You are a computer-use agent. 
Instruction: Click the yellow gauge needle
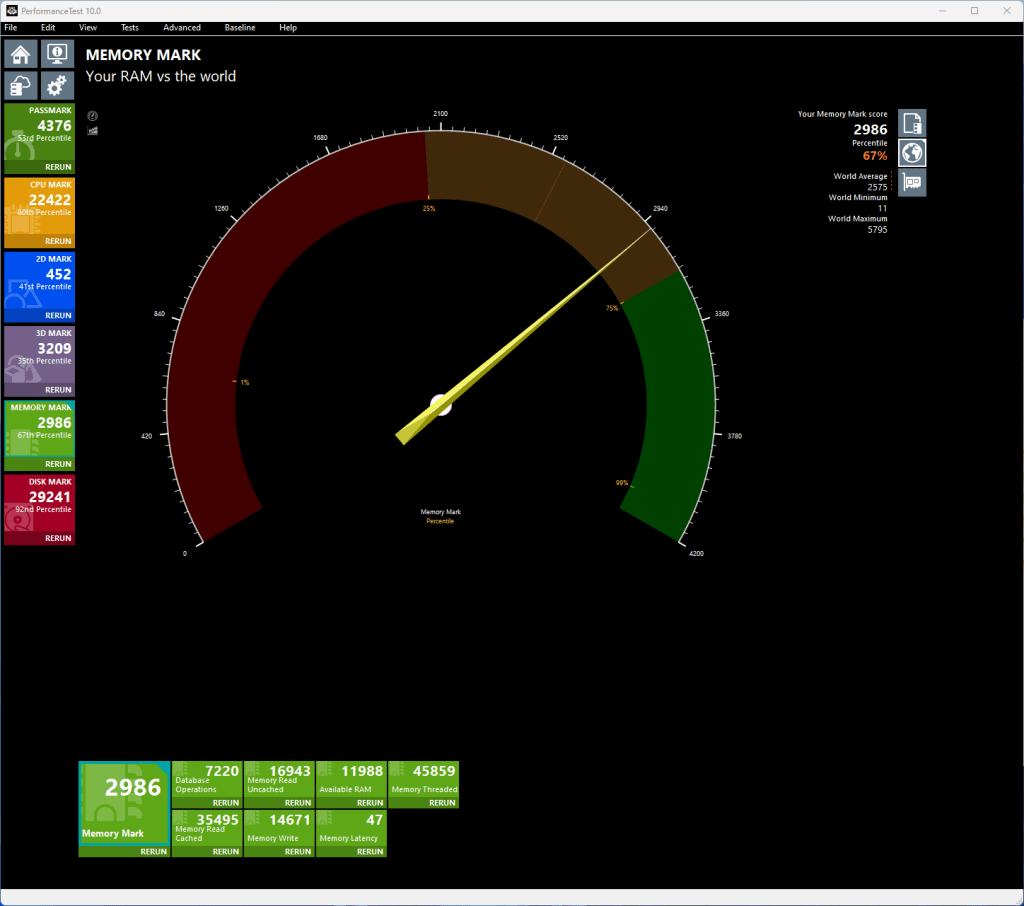tap(524, 336)
